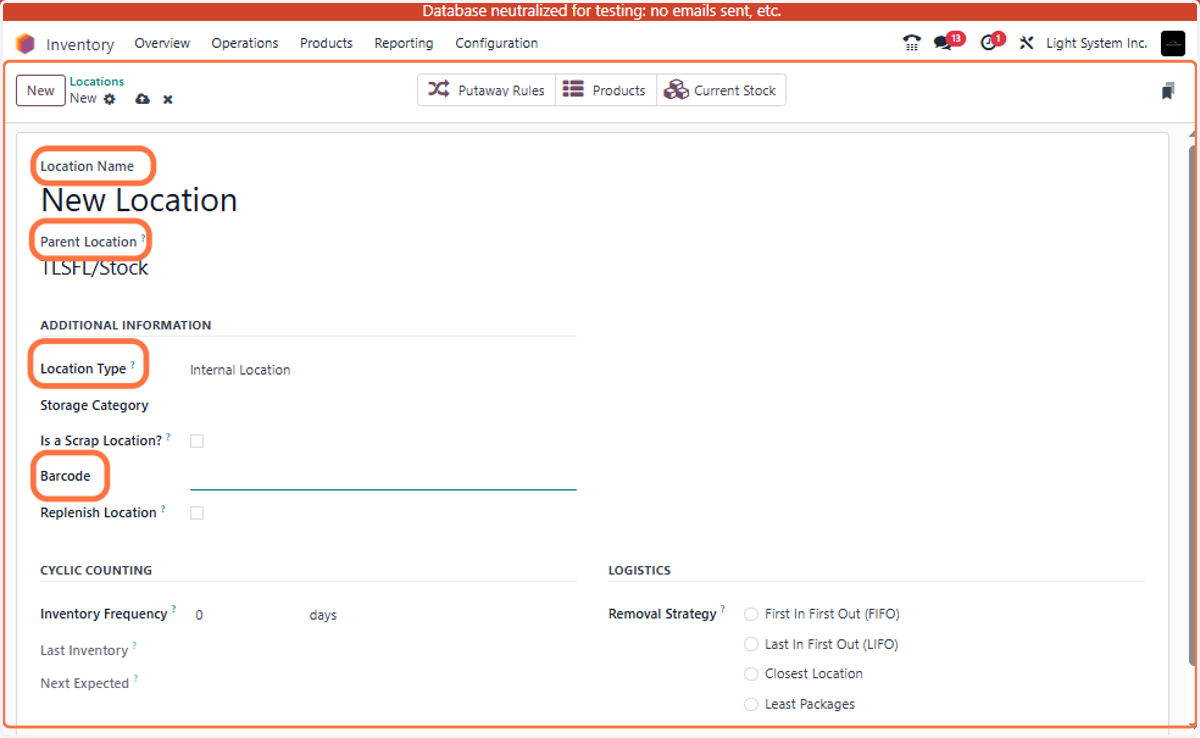Save record with the cloud upload icon
This screenshot has height=738, width=1200.
[x=143, y=99]
